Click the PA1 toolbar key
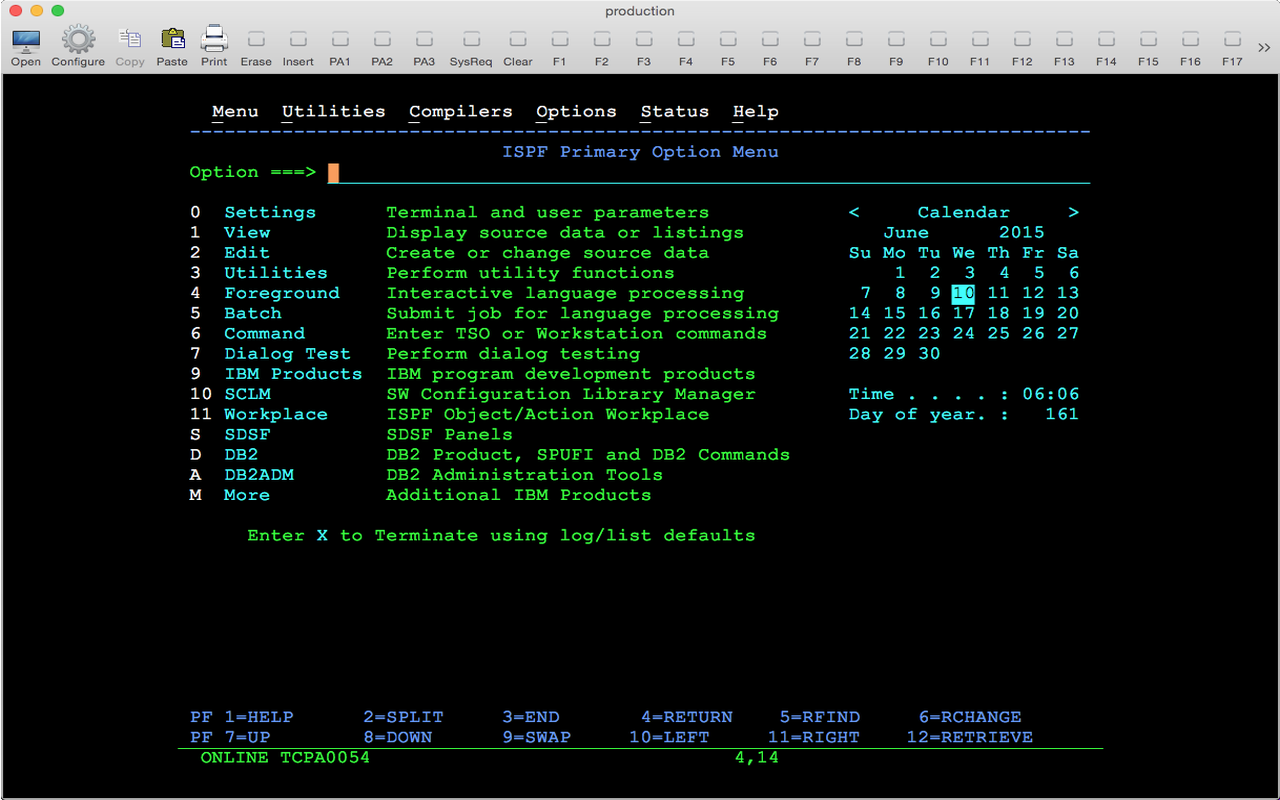This screenshot has width=1280, height=800. pyautogui.click(x=340, y=46)
